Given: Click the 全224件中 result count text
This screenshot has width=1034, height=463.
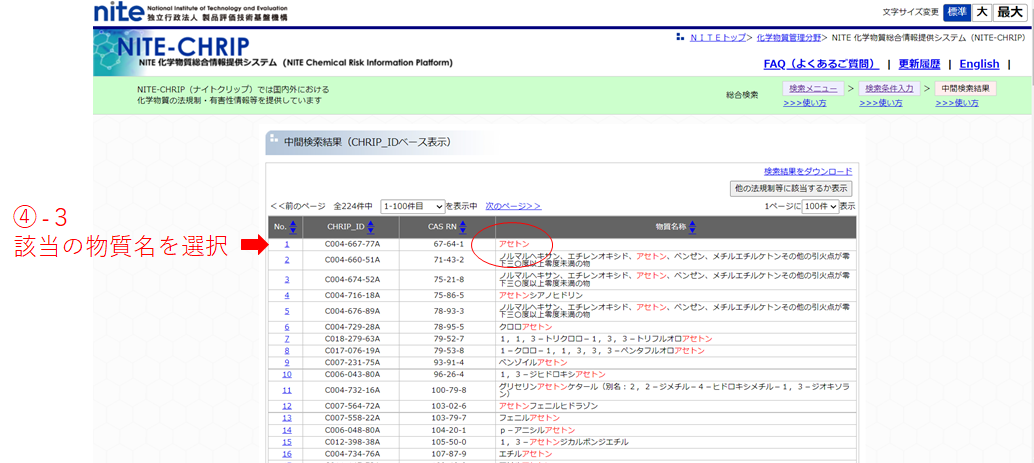Looking at the screenshot, I should coord(353,206).
